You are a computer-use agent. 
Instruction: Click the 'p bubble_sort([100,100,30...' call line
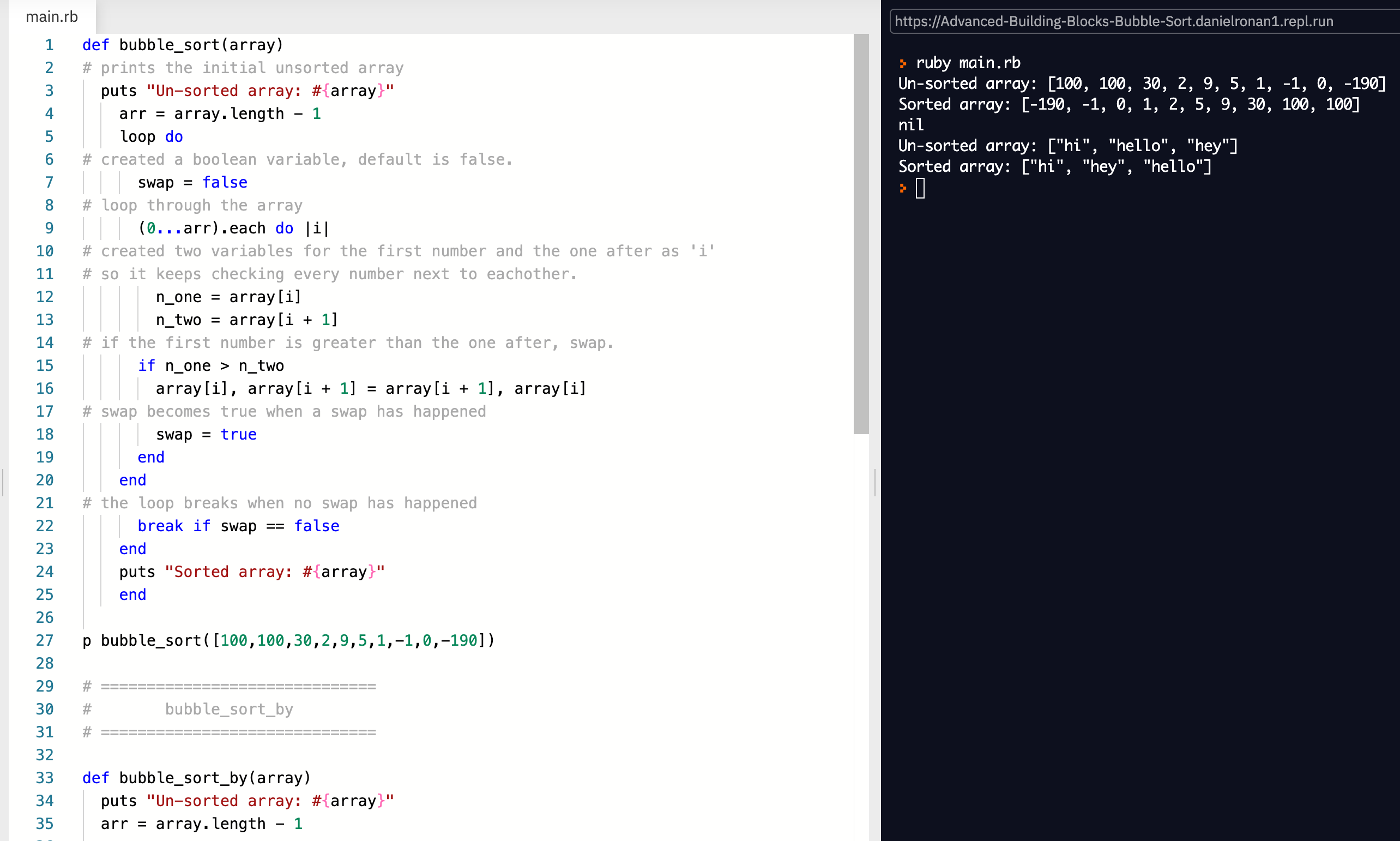coord(289,641)
